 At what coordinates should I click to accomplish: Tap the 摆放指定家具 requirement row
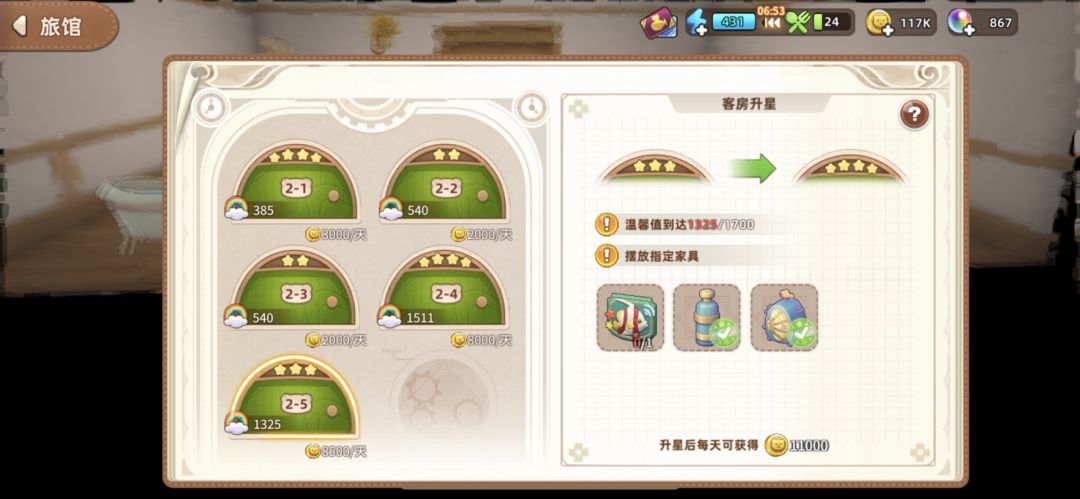689,256
